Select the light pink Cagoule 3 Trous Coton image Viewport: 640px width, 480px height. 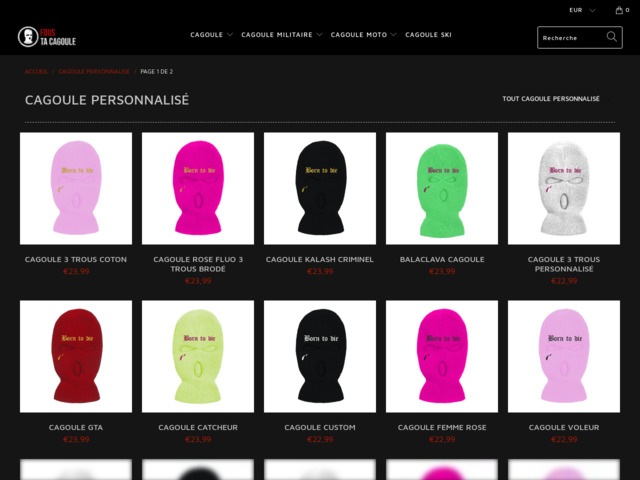coord(76,188)
